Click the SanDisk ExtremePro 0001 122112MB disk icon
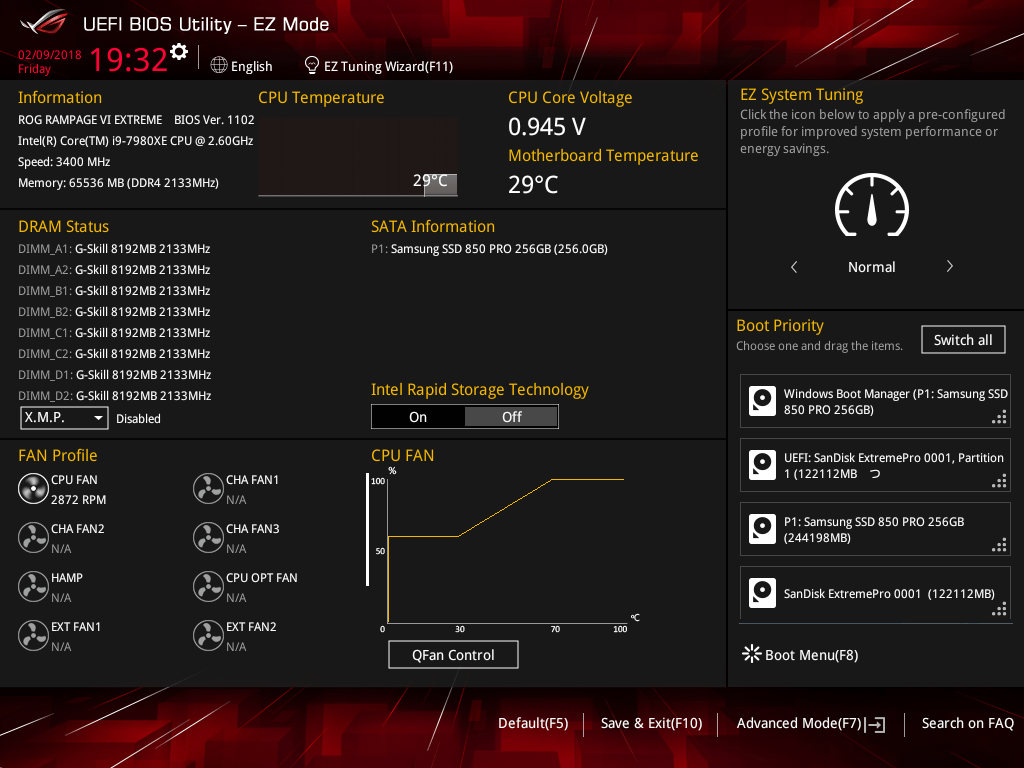 [762, 593]
